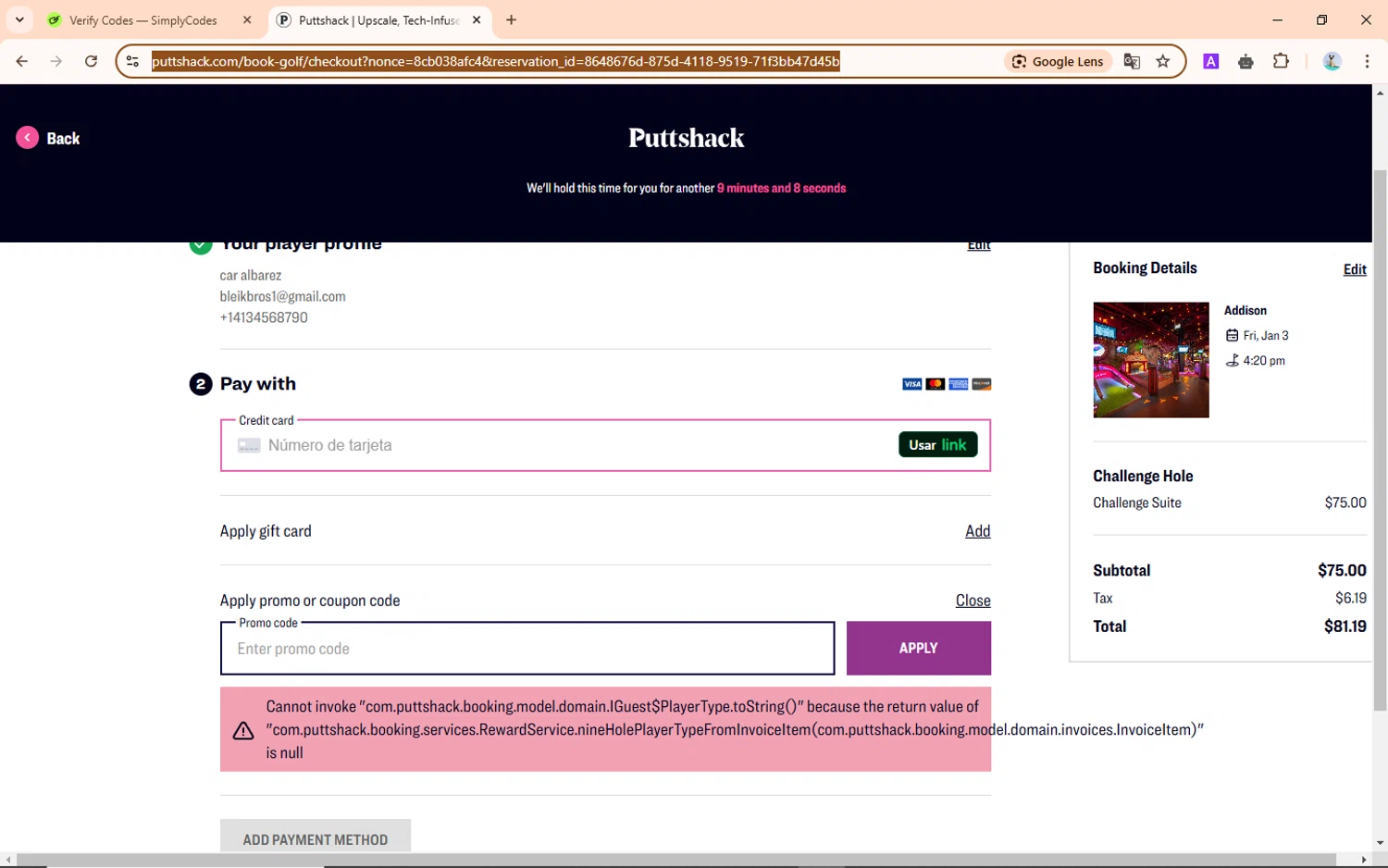
Task: Click the Enter promo code field
Action: tap(527, 649)
